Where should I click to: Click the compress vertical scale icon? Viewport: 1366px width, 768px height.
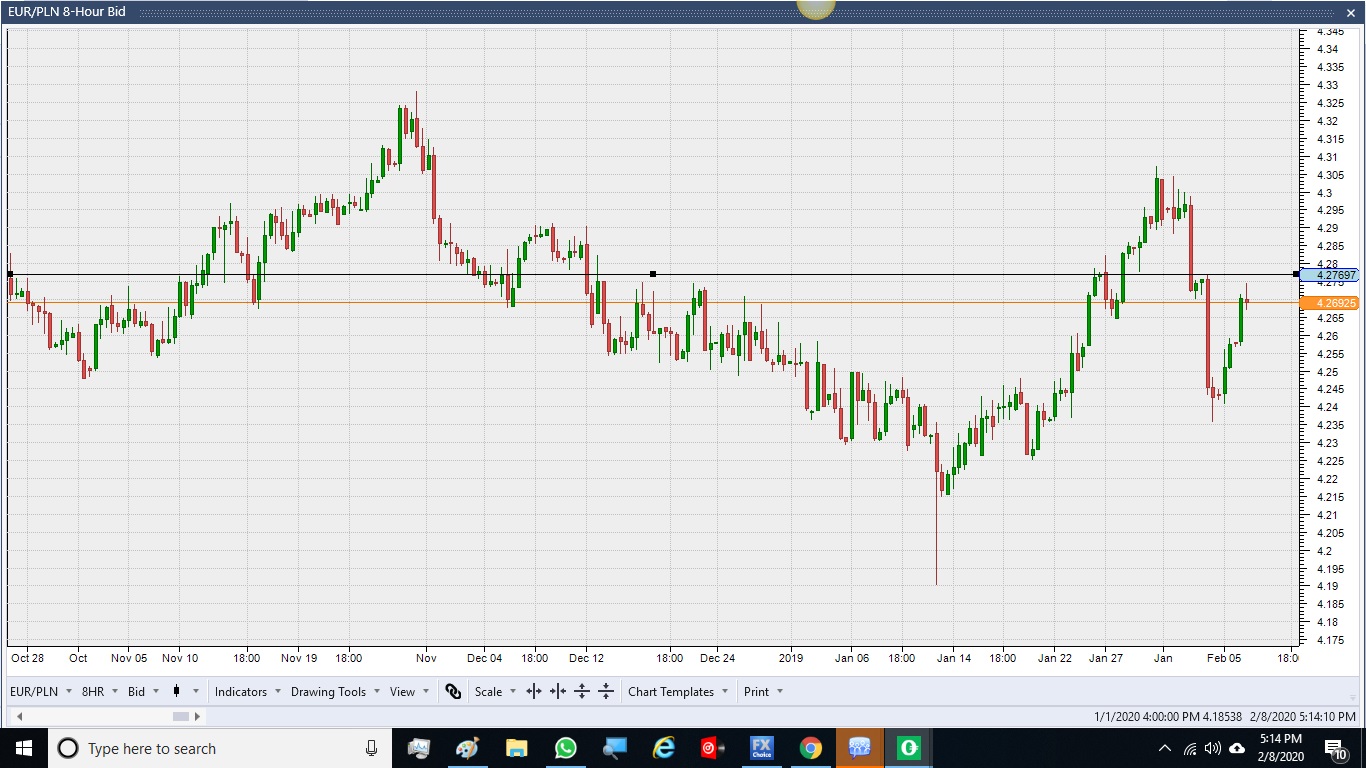click(606, 691)
